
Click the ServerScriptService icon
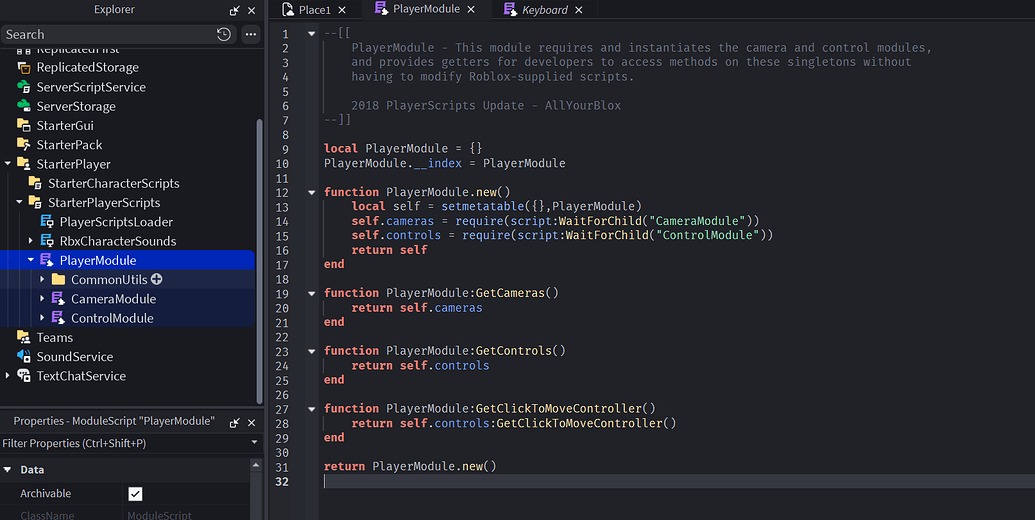[x=24, y=86]
